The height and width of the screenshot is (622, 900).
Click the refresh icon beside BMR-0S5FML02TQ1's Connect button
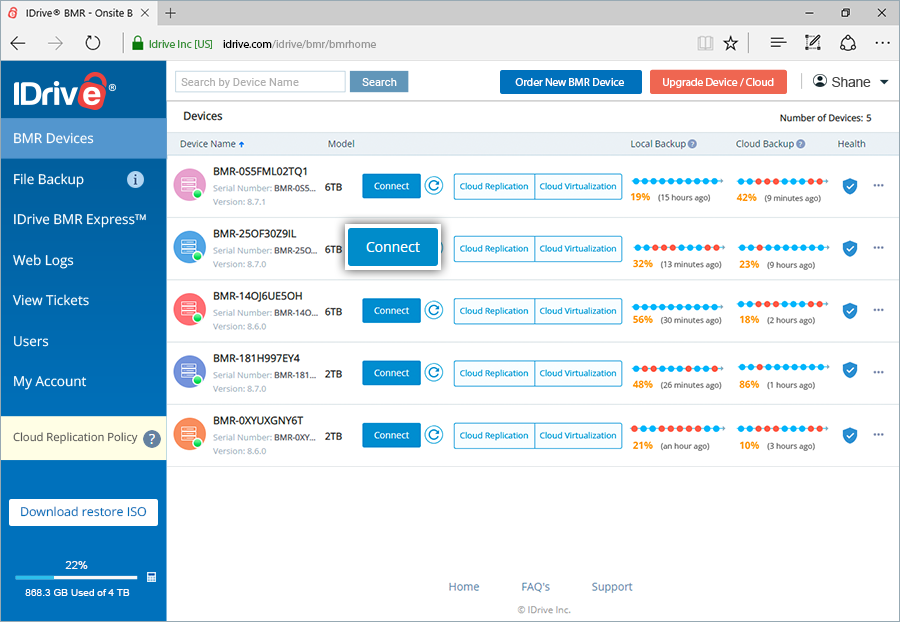coord(433,186)
